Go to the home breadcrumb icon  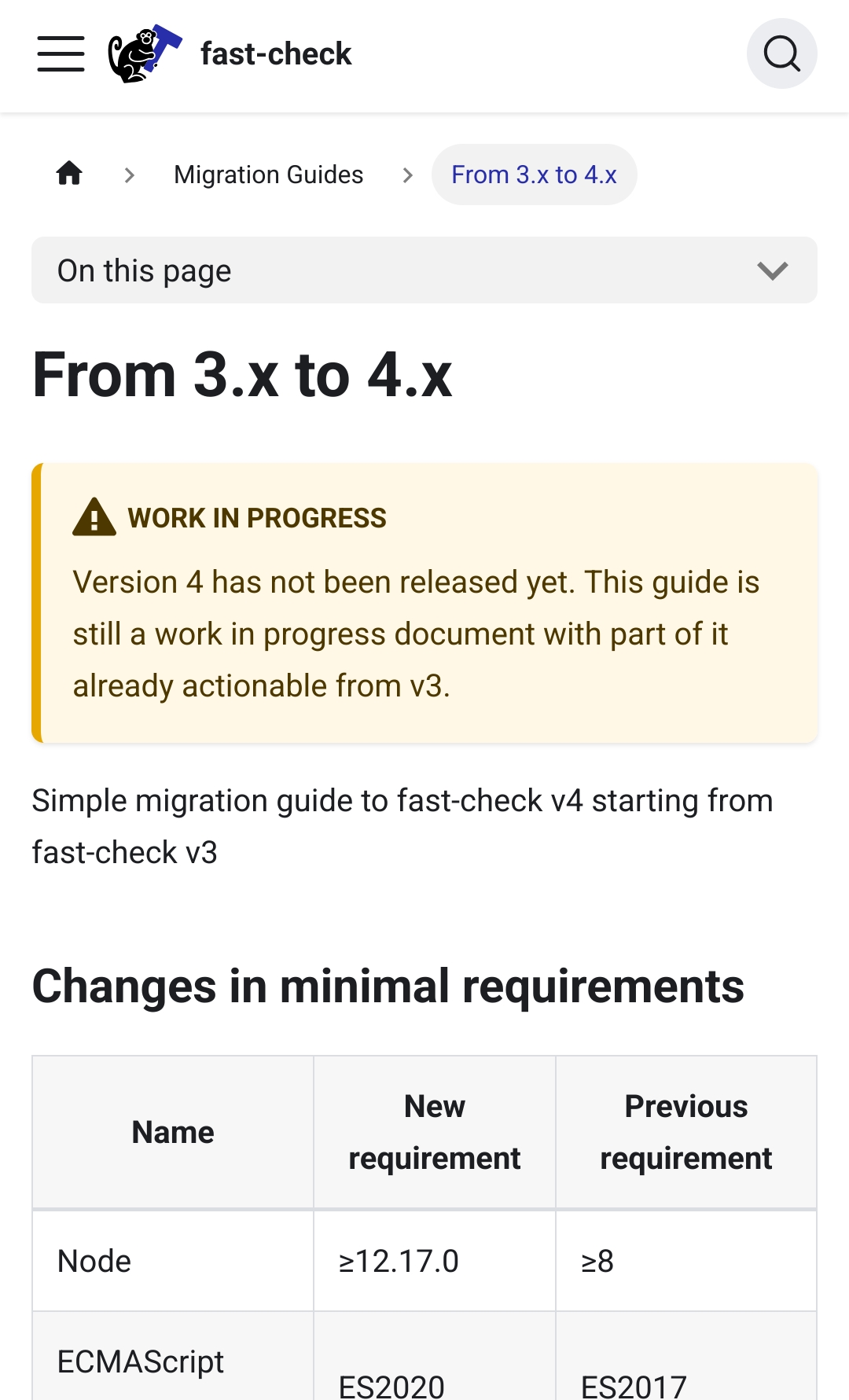click(x=69, y=174)
